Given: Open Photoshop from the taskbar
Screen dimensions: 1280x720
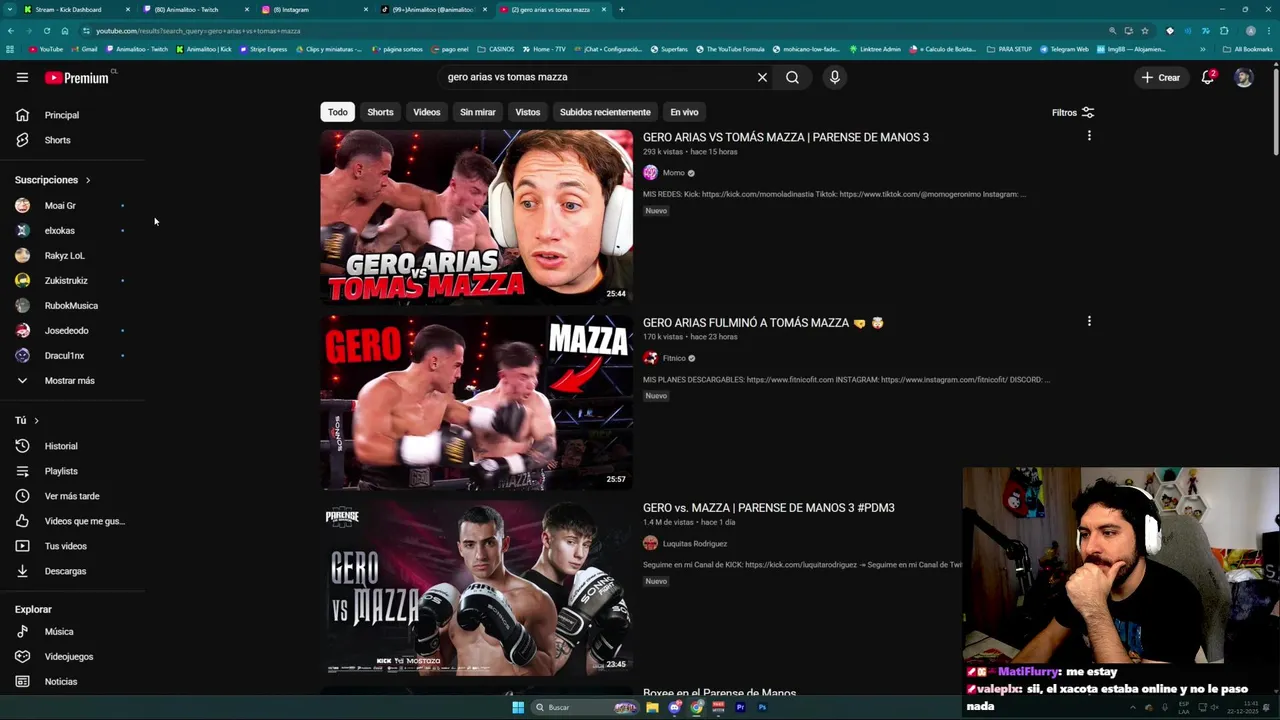Looking at the screenshot, I should [762, 707].
